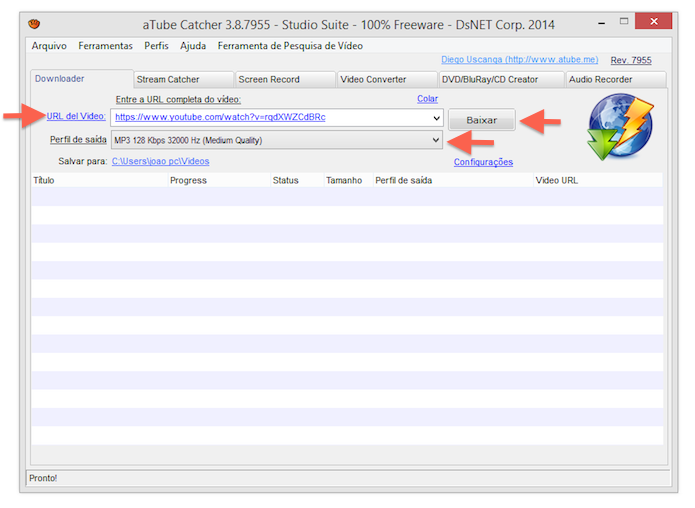Switch to the Video Converter tab
695x508 pixels.
[x=387, y=79]
